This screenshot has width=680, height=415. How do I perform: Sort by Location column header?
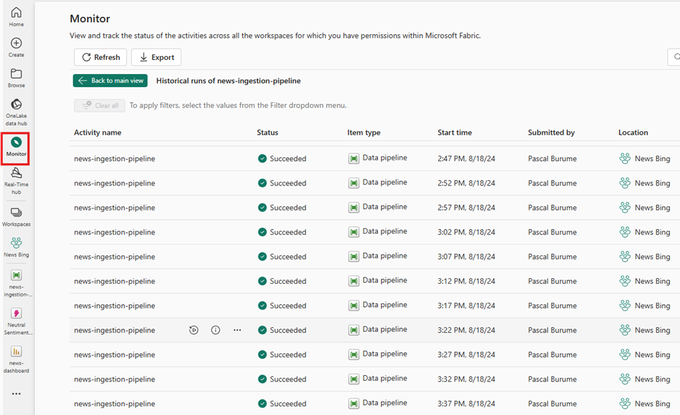coord(633,132)
